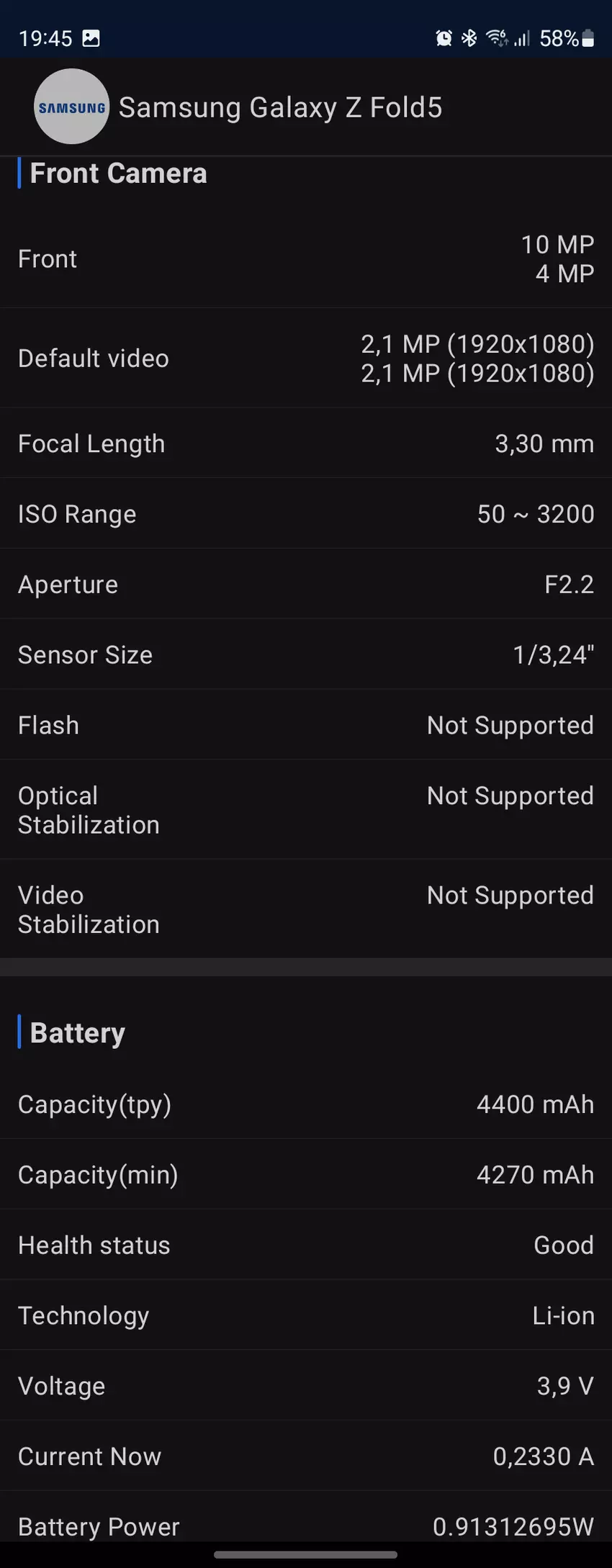612x1568 pixels.
Task: Select the Optical Stabilization row
Action: (306, 810)
